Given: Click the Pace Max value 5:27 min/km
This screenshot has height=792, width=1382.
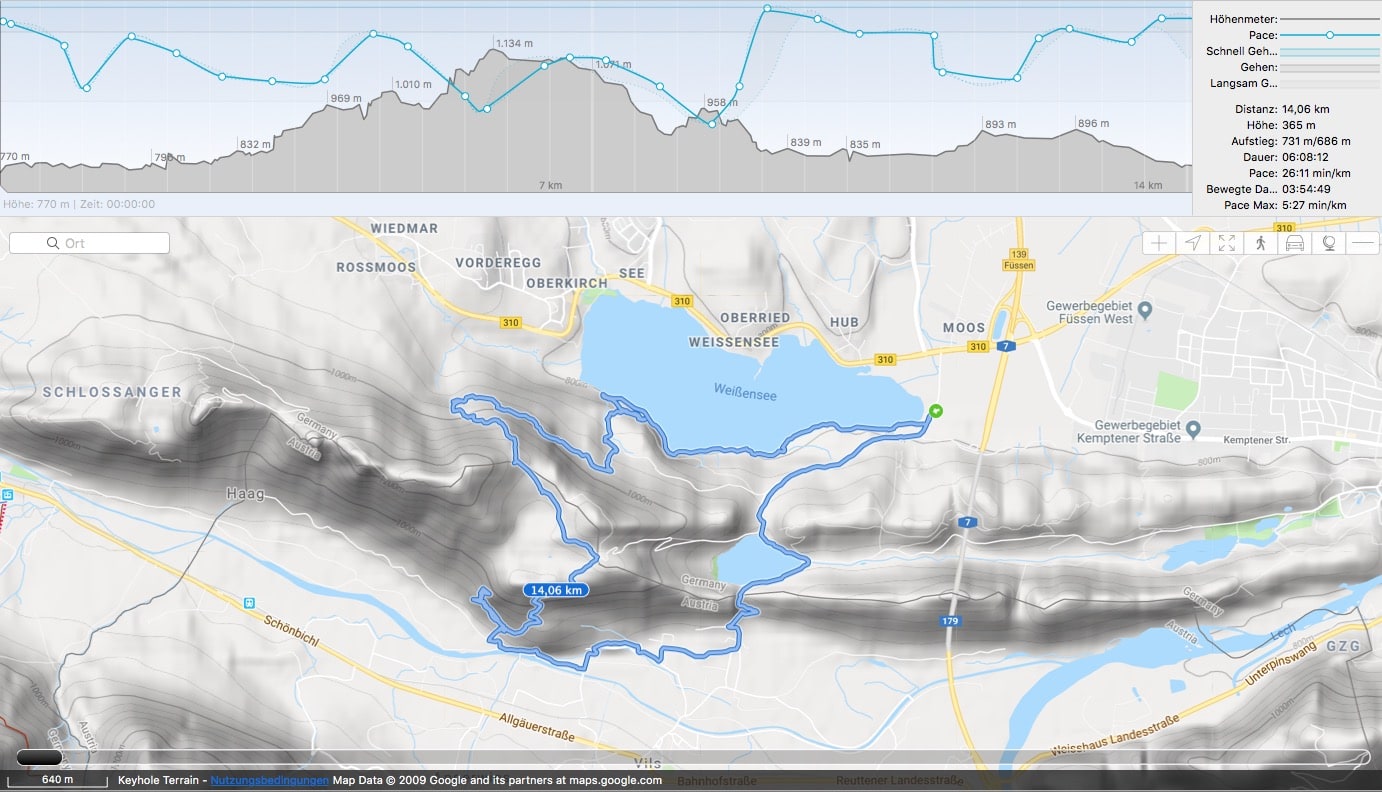Looking at the screenshot, I should pos(1313,205).
